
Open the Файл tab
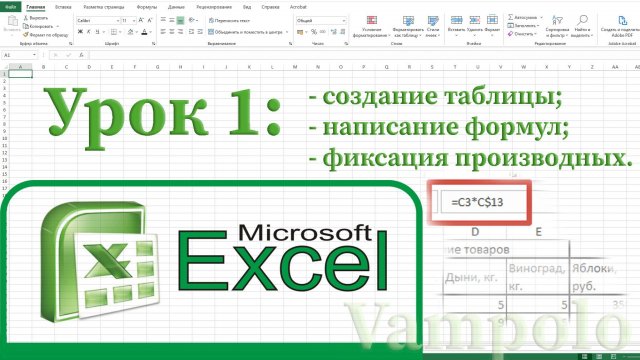tap(11, 7)
